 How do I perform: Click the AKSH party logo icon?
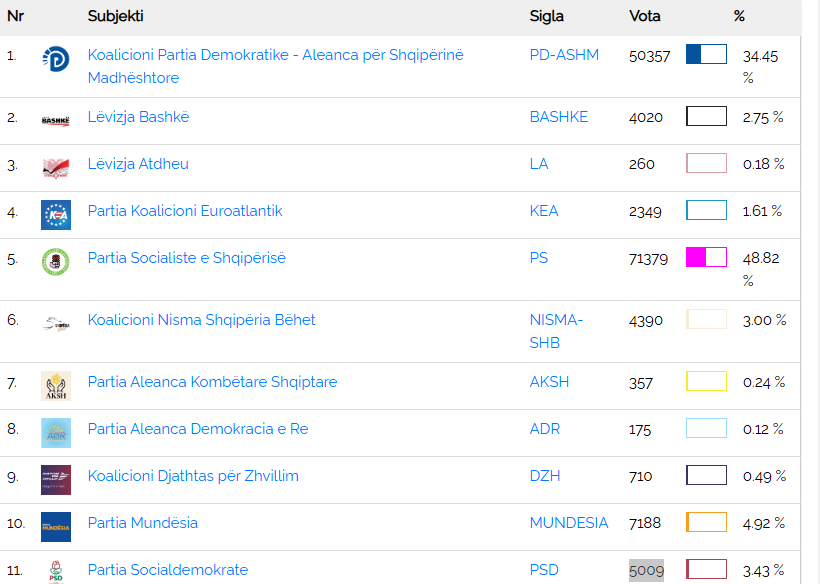55,386
